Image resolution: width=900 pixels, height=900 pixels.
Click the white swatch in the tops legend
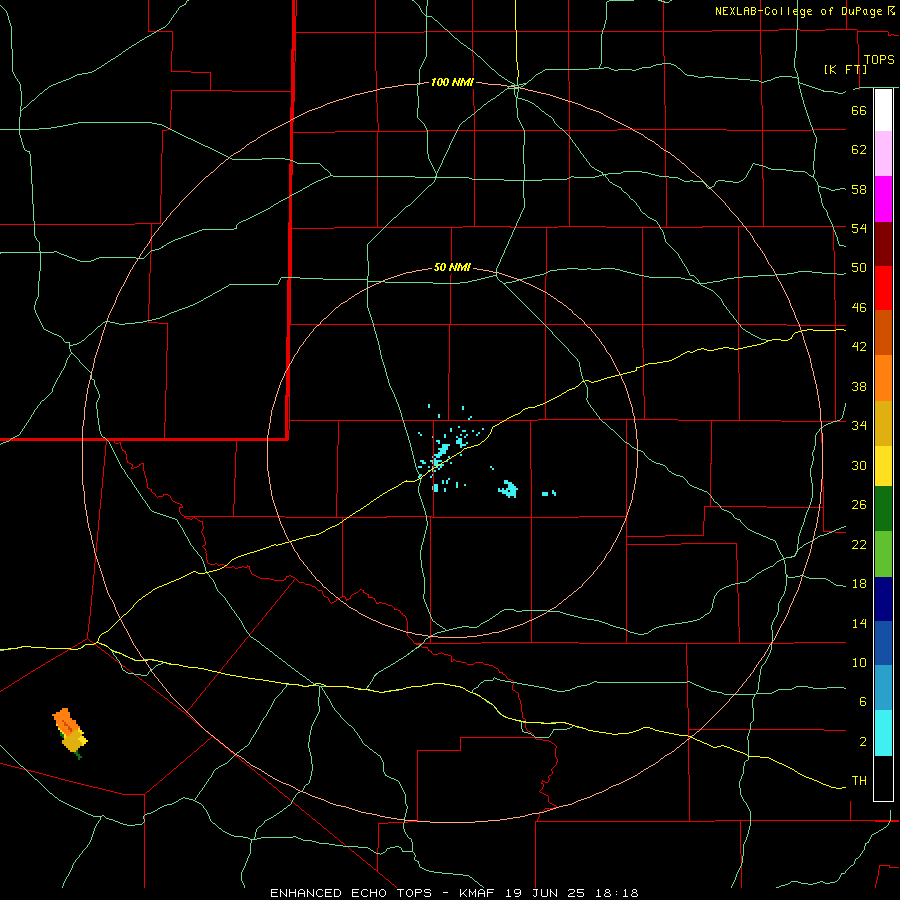coord(883,110)
